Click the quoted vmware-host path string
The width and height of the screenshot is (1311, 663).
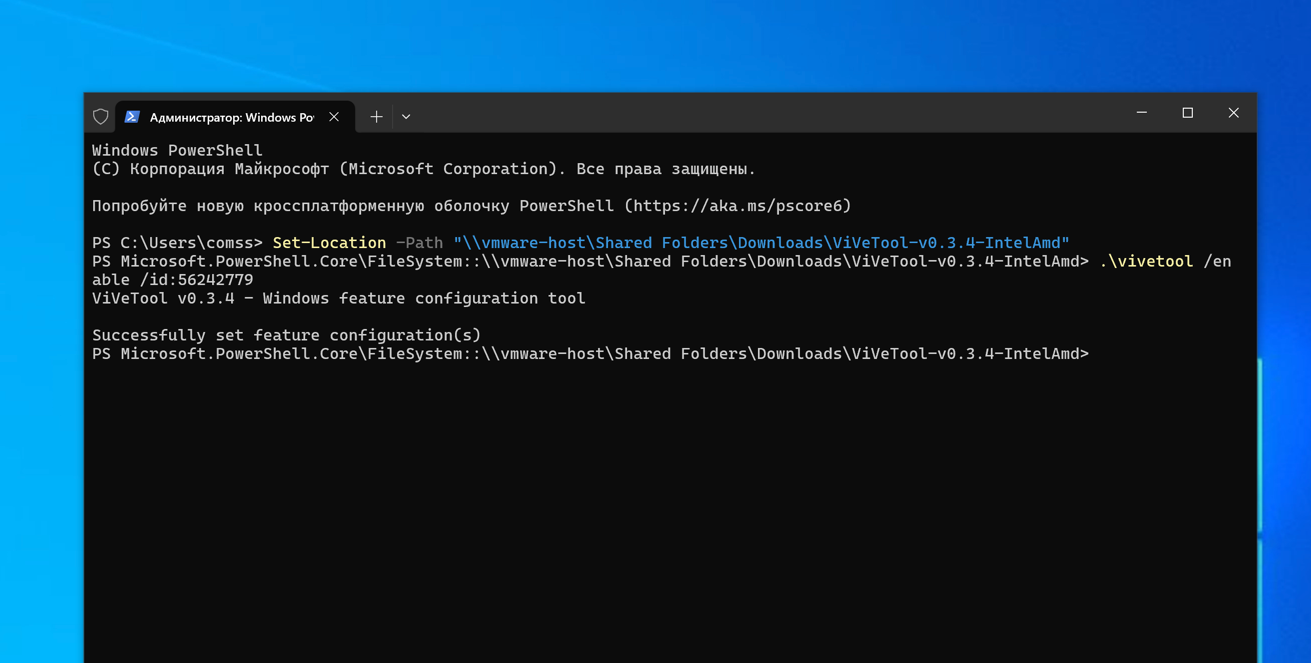pyautogui.click(x=760, y=243)
